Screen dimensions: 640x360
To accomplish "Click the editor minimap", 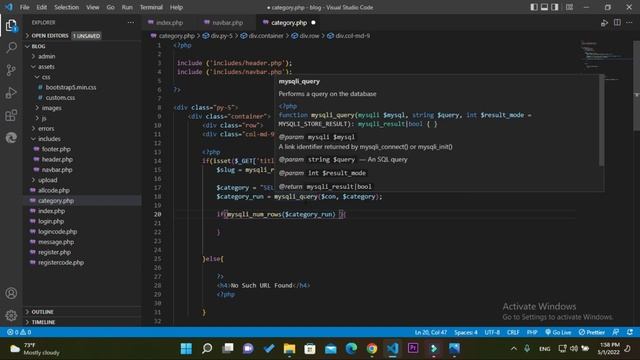I will click(606, 59).
